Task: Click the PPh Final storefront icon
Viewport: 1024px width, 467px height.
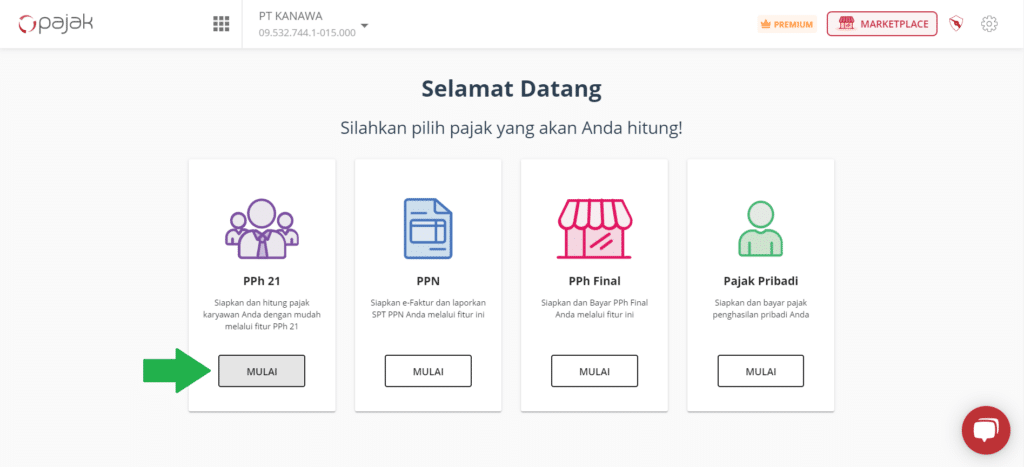Action: tap(594, 229)
